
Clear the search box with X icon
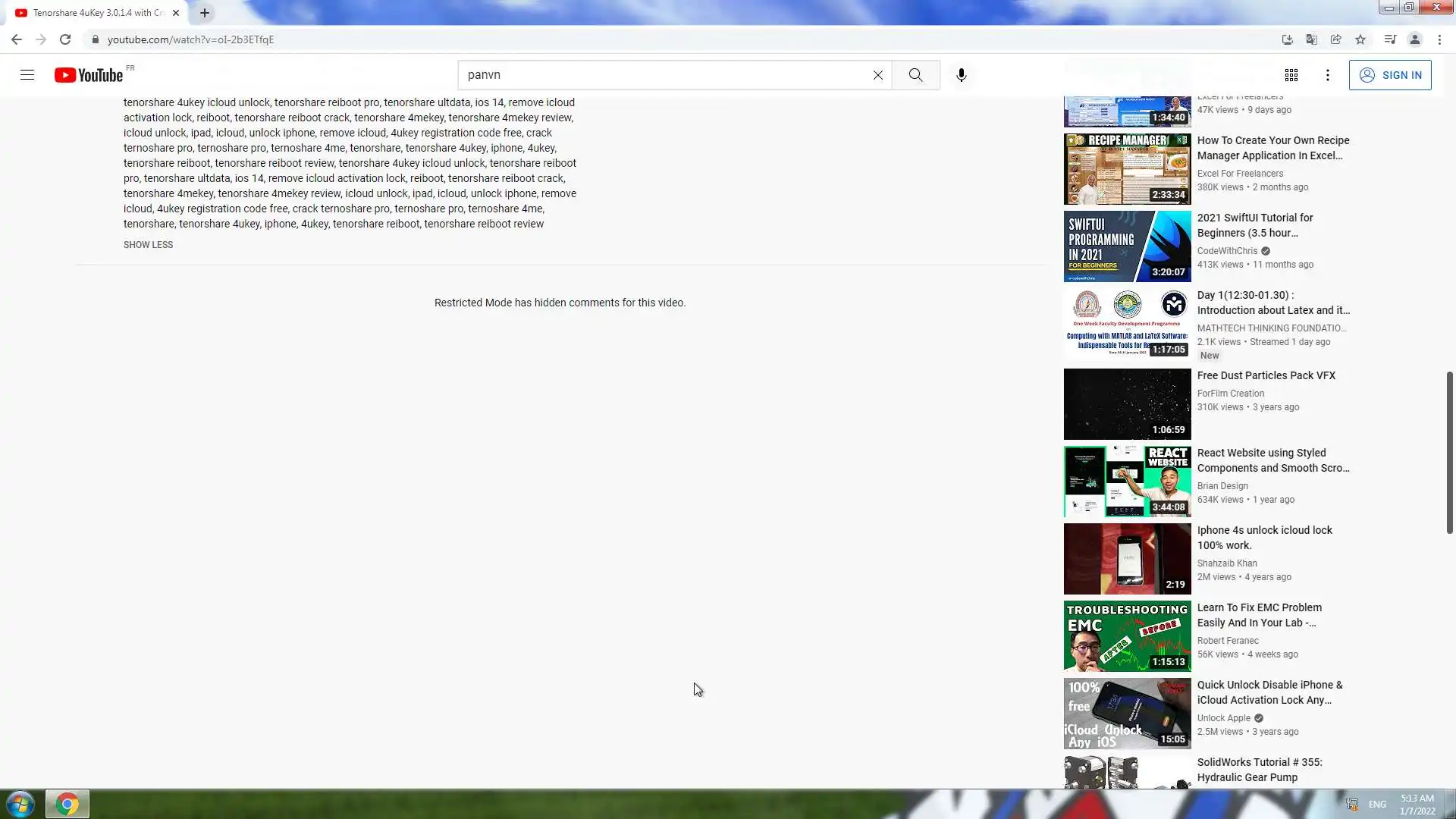point(877,75)
